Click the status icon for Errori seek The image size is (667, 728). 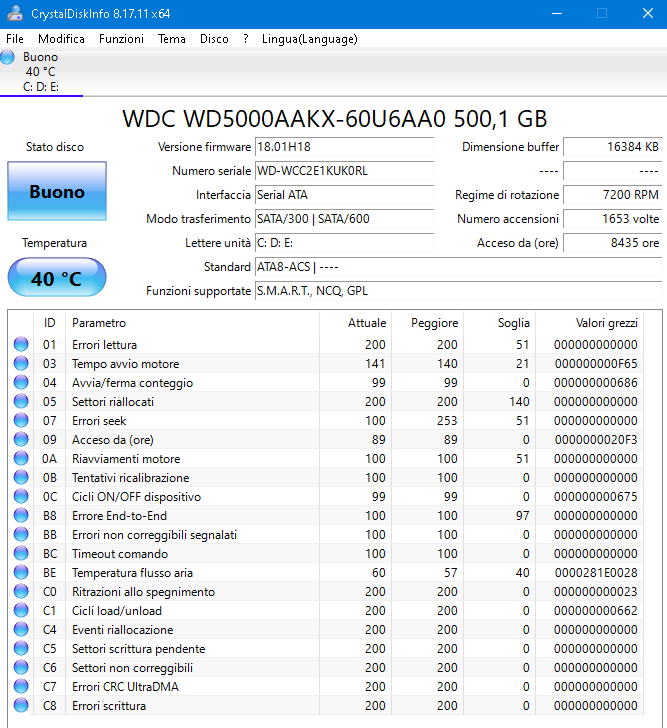tap(21, 420)
